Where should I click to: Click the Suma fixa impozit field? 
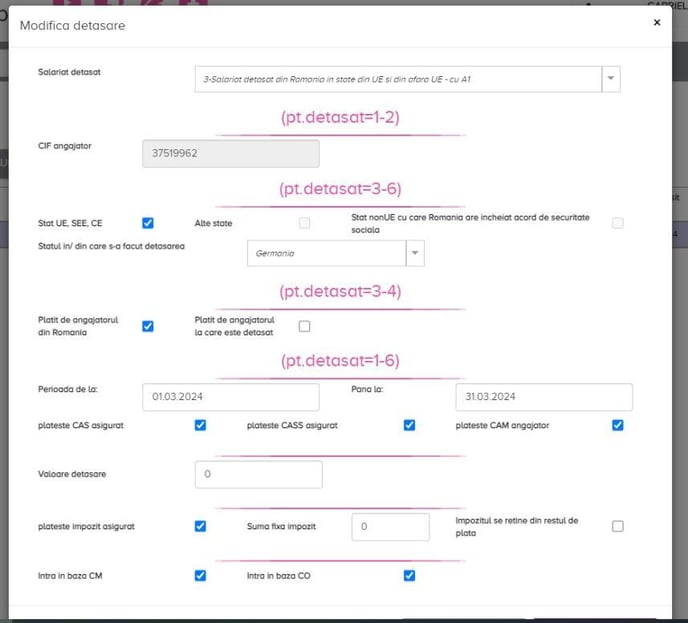coord(390,526)
